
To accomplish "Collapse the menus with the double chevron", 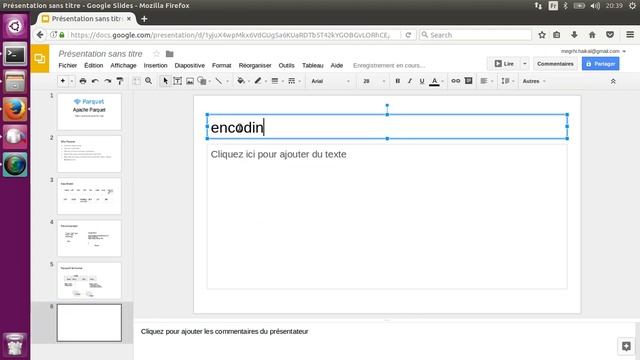I will [x=613, y=82].
